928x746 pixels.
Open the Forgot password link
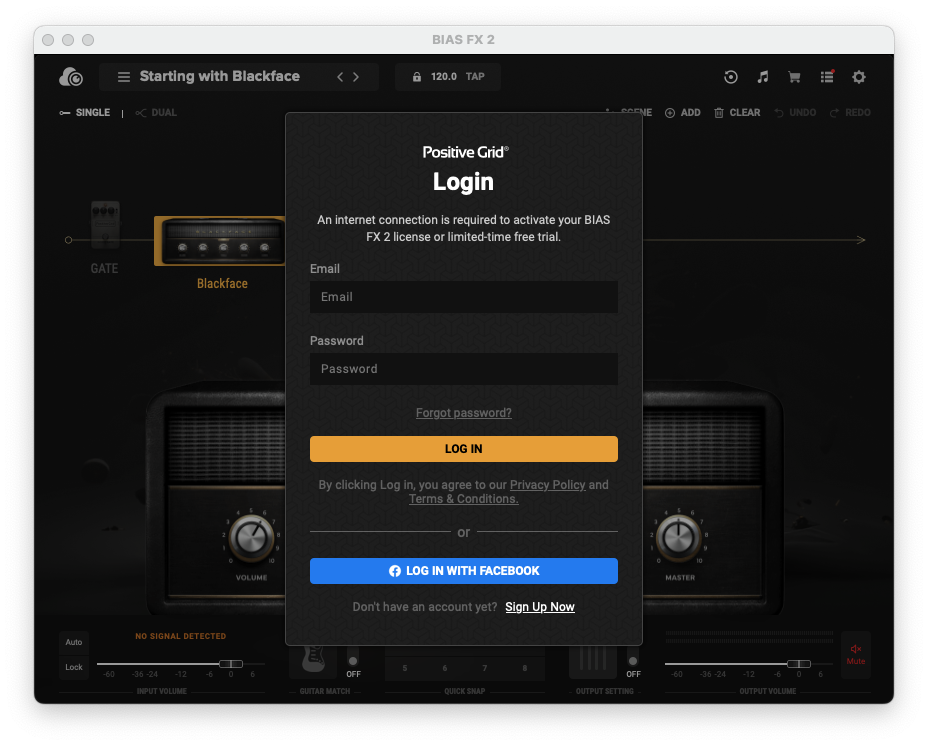pos(464,413)
